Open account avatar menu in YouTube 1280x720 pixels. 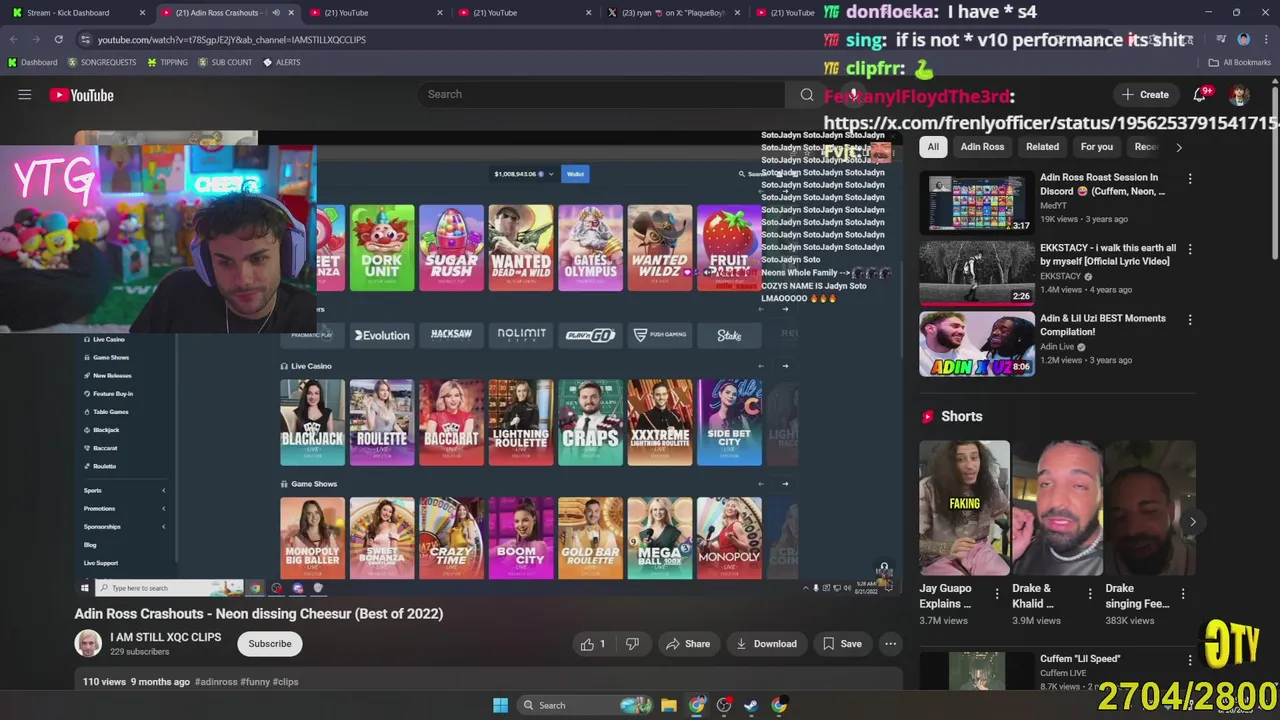(x=1240, y=95)
